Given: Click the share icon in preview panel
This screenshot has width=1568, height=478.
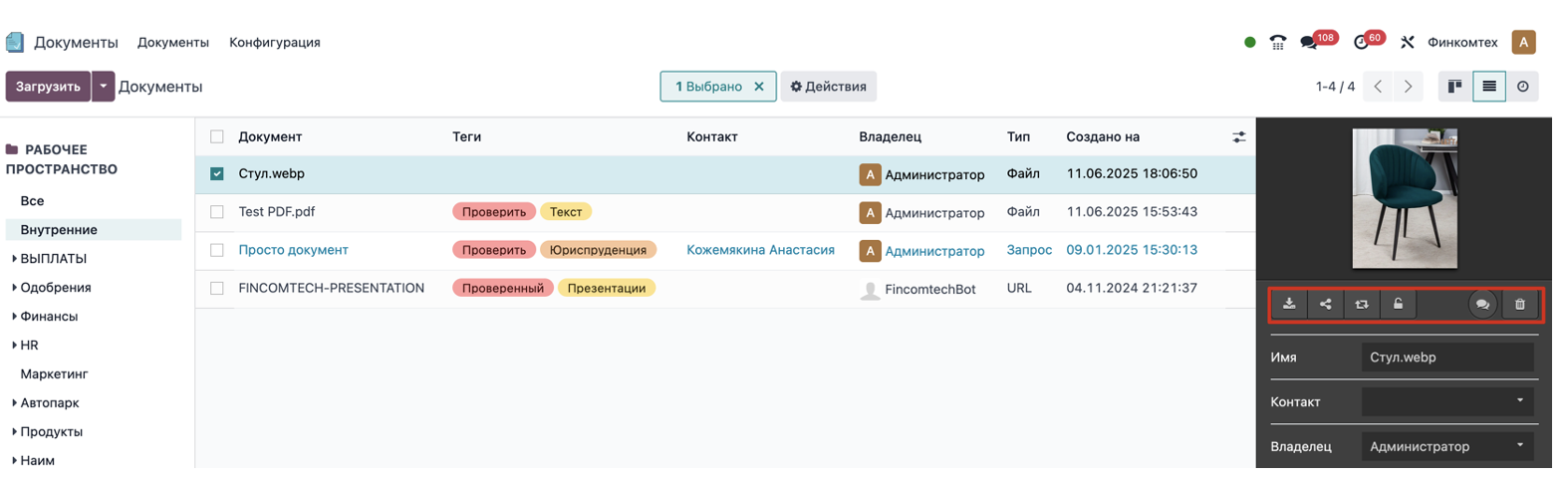Looking at the screenshot, I should click(1325, 305).
